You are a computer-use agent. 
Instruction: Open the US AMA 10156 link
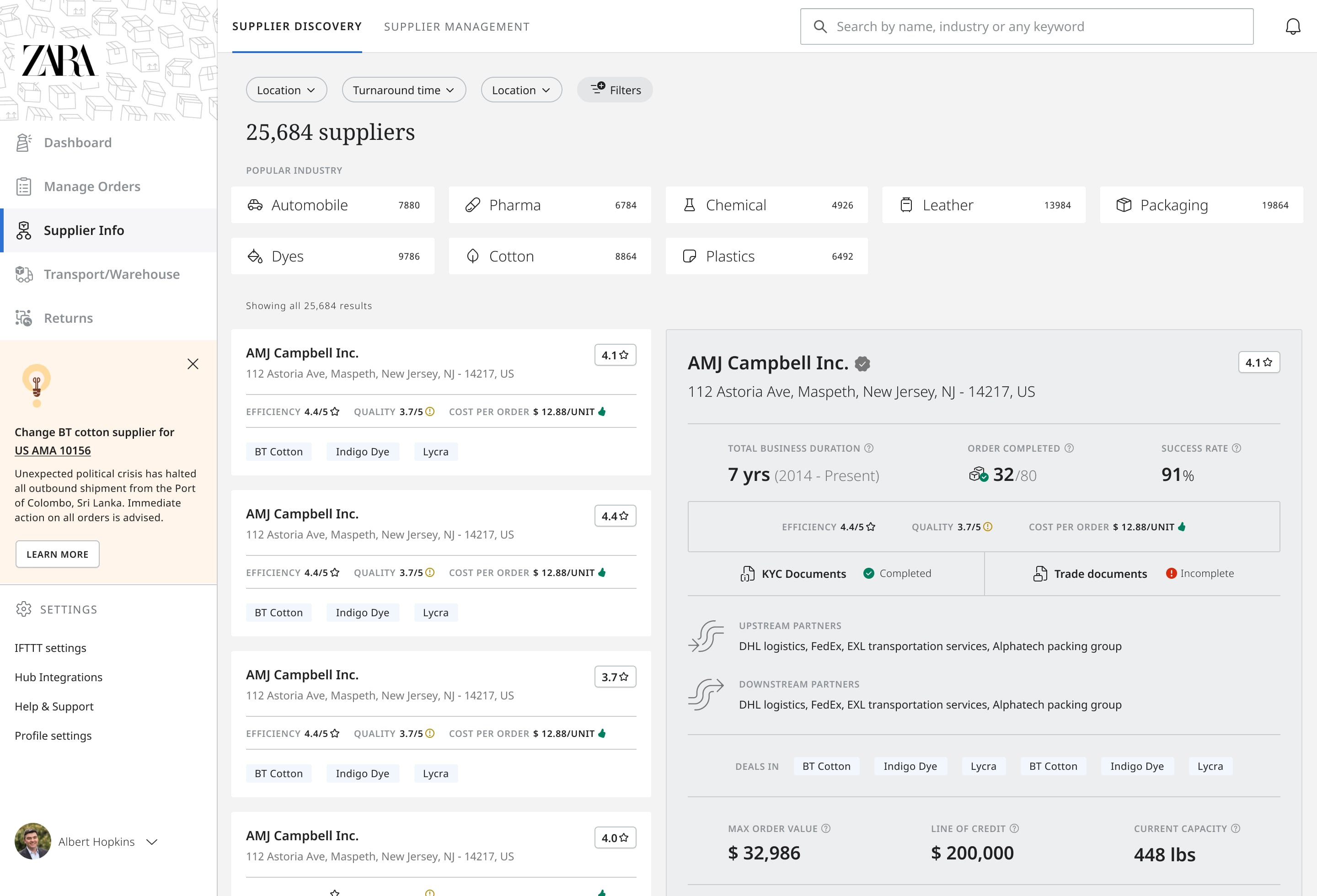point(53,450)
